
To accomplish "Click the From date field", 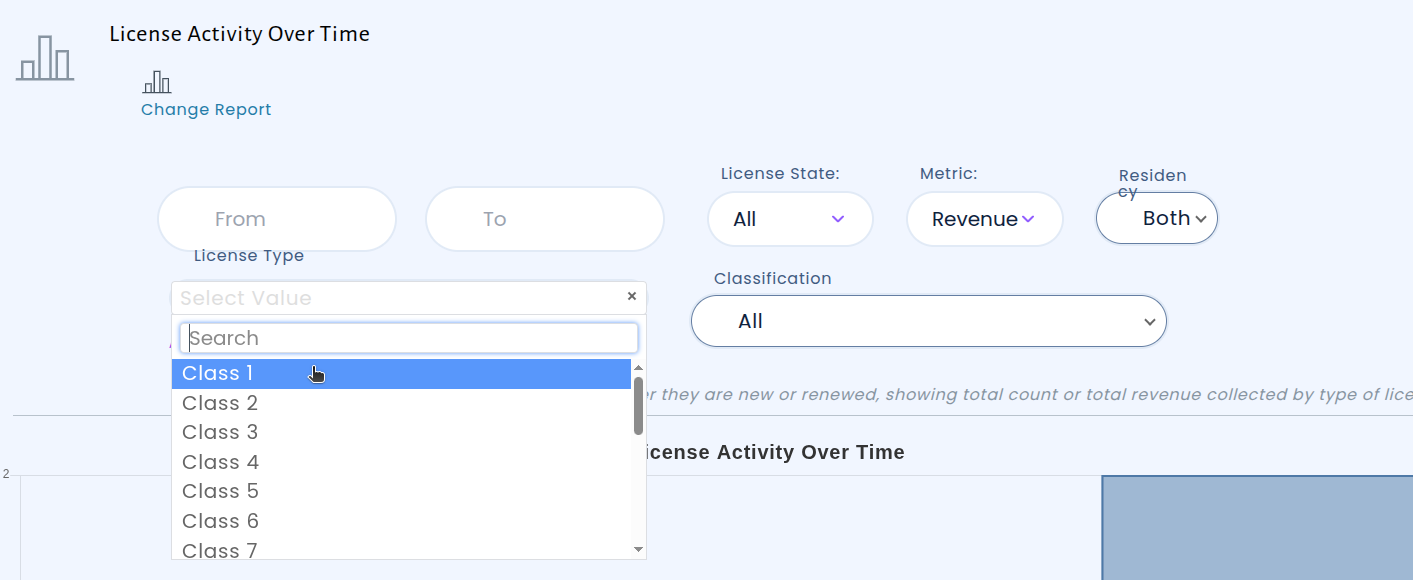I will (277, 219).
